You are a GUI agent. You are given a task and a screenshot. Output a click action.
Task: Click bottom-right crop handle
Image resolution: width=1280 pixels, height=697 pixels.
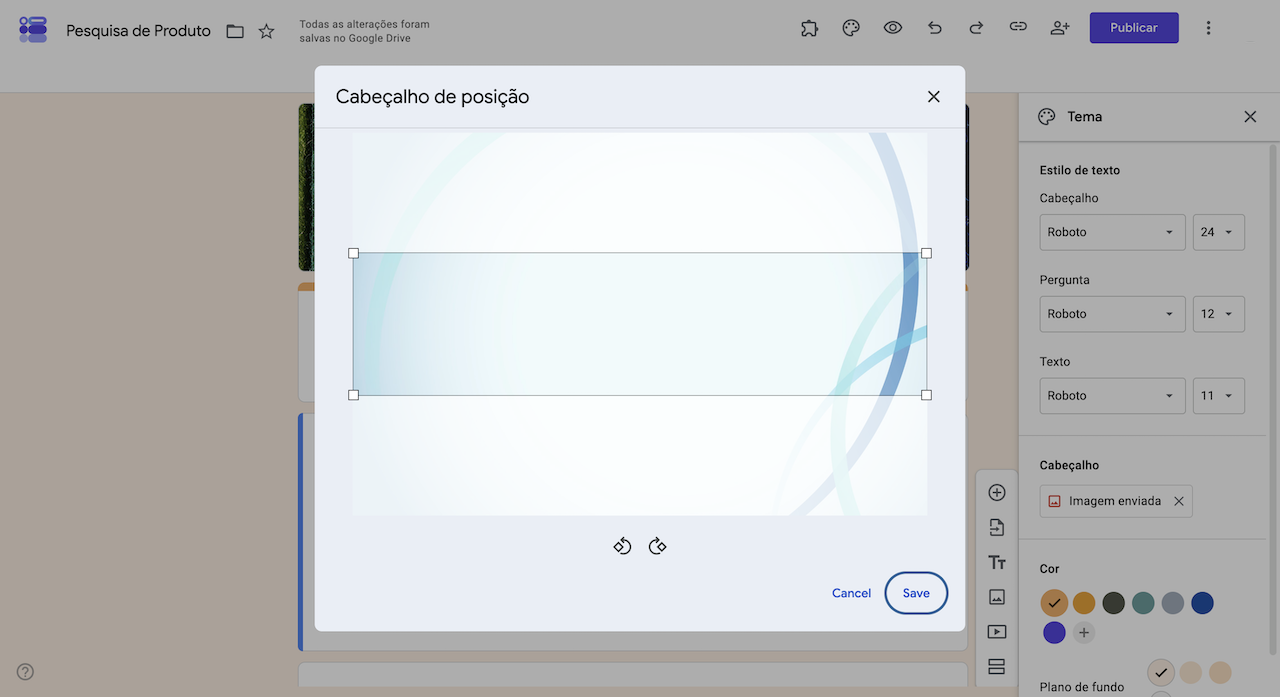[x=926, y=395]
